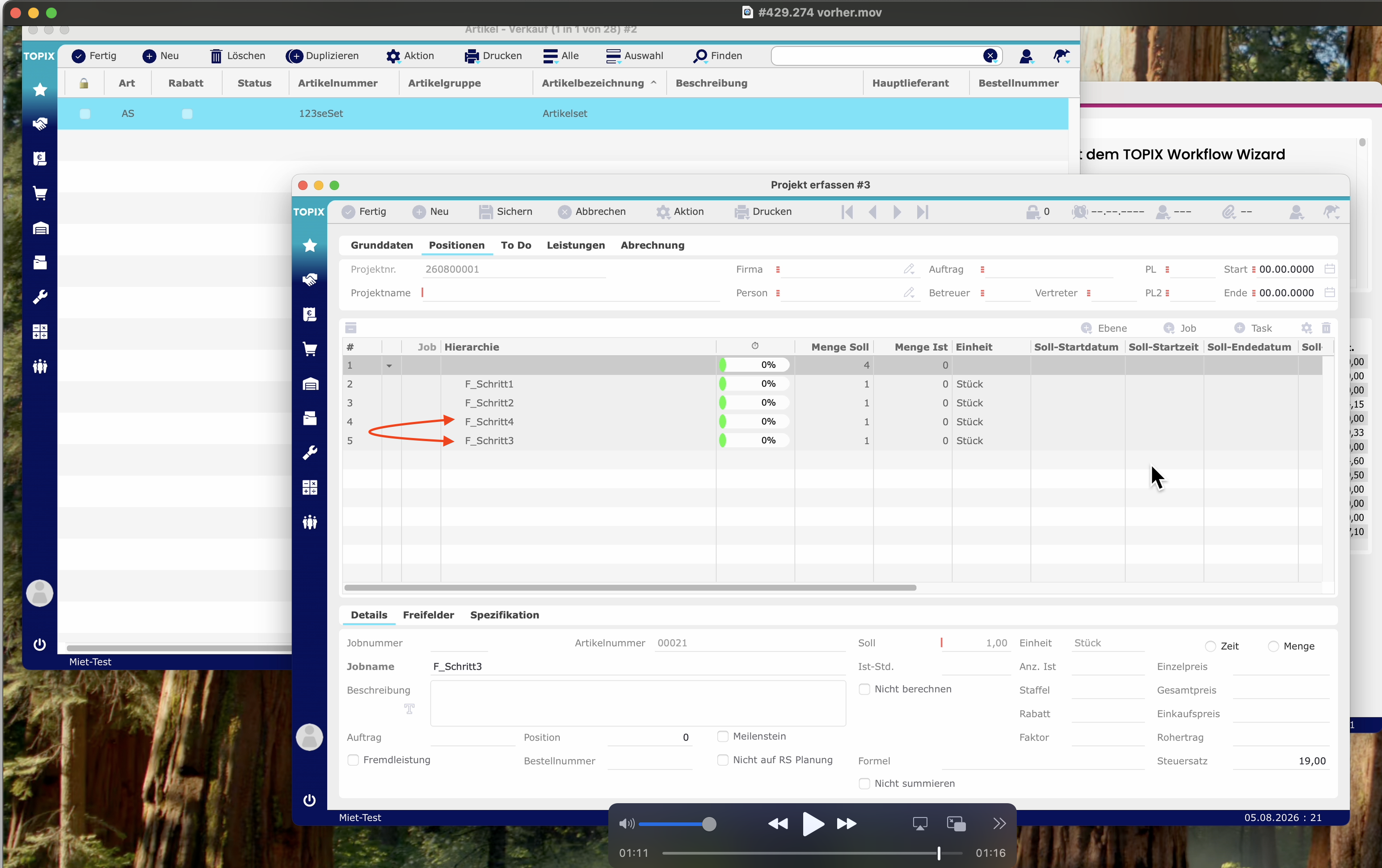The height and width of the screenshot is (868, 1382).
Task: Open the Start date calendar picker
Action: pos(1329,269)
